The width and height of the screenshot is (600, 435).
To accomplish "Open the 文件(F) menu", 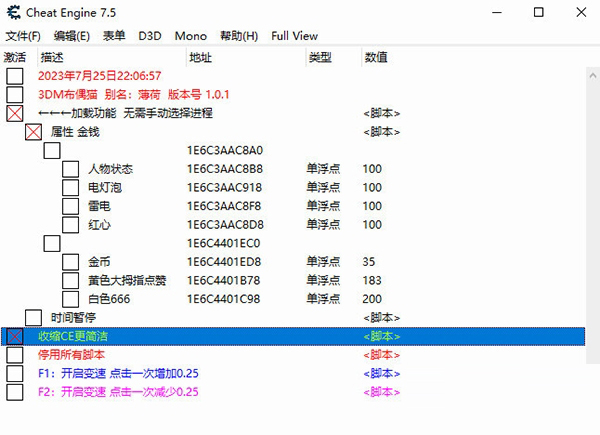I will point(23,36).
